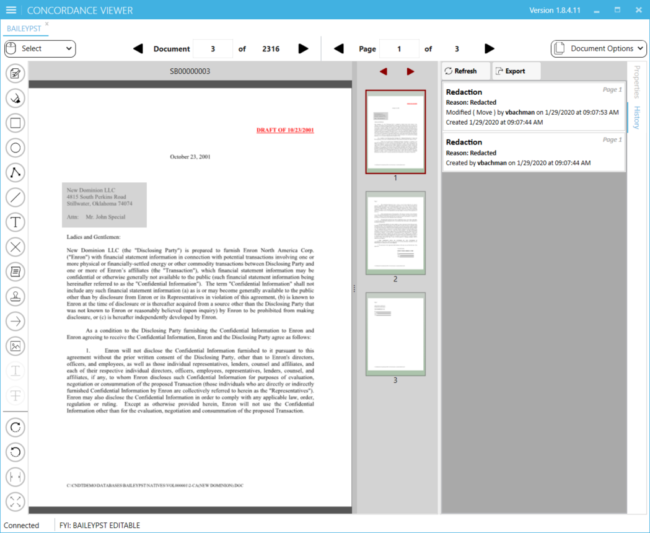The image size is (650, 533).
Task: Click the FYI: BAILEYPST EDITABLE status
Action: pos(99,525)
